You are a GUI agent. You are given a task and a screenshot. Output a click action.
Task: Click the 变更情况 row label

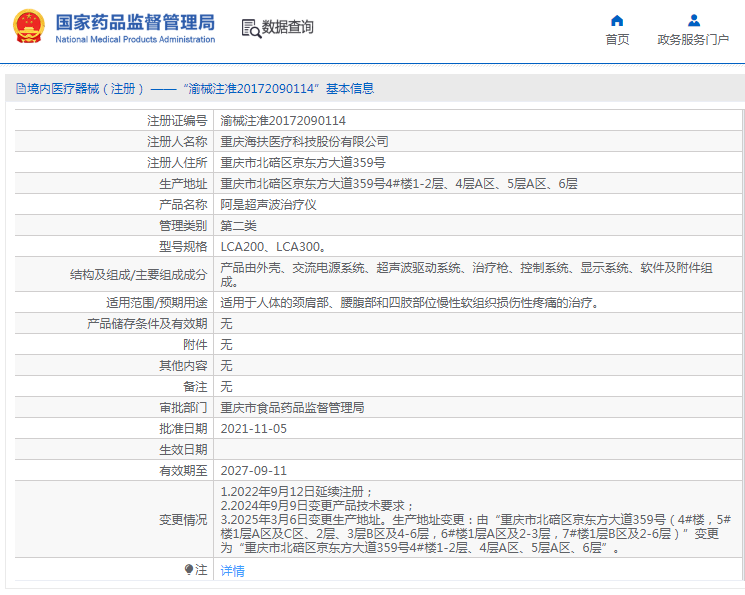click(183, 519)
